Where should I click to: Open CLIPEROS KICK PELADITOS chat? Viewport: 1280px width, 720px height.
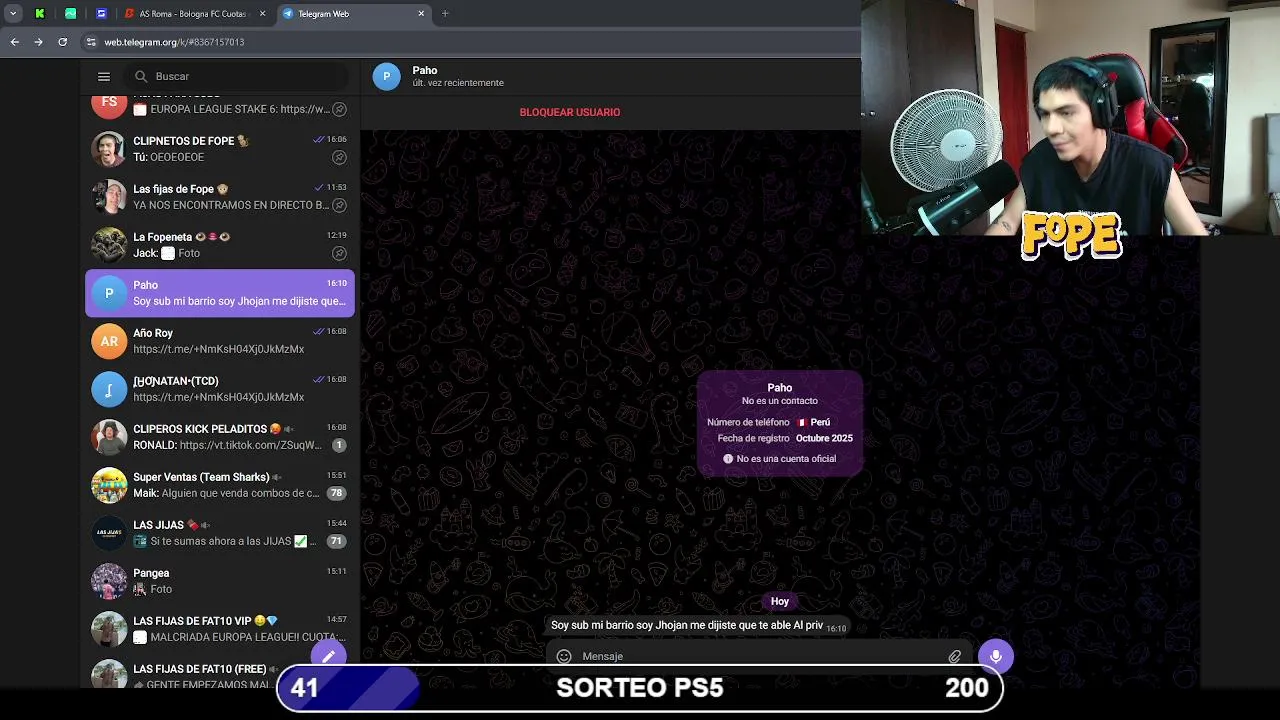(x=220, y=437)
